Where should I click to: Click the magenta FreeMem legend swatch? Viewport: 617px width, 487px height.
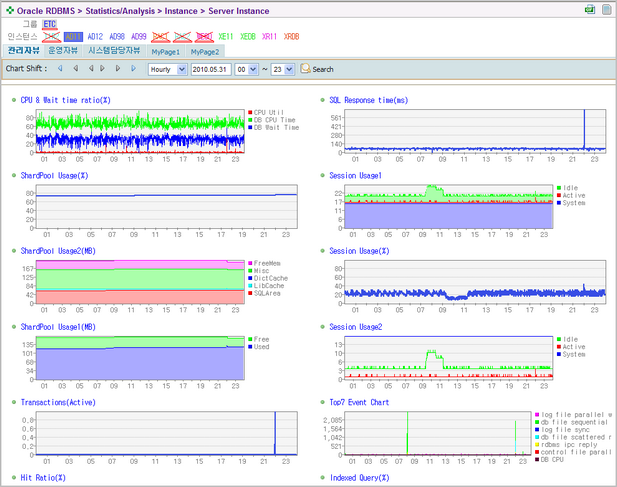250,263
